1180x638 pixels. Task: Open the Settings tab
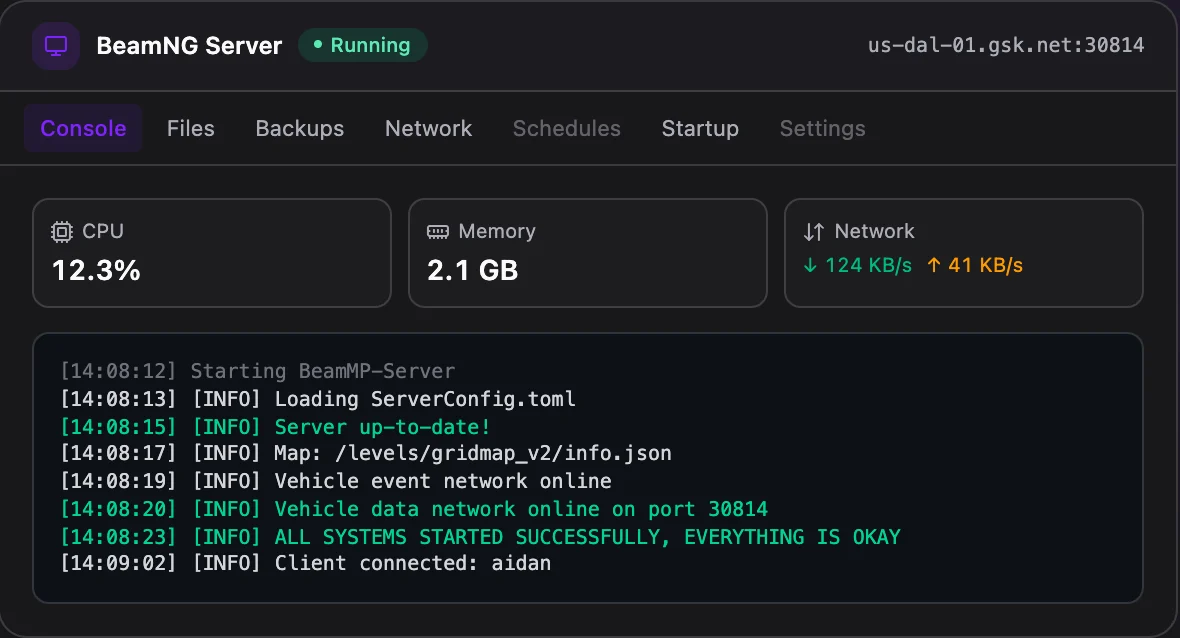823,129
